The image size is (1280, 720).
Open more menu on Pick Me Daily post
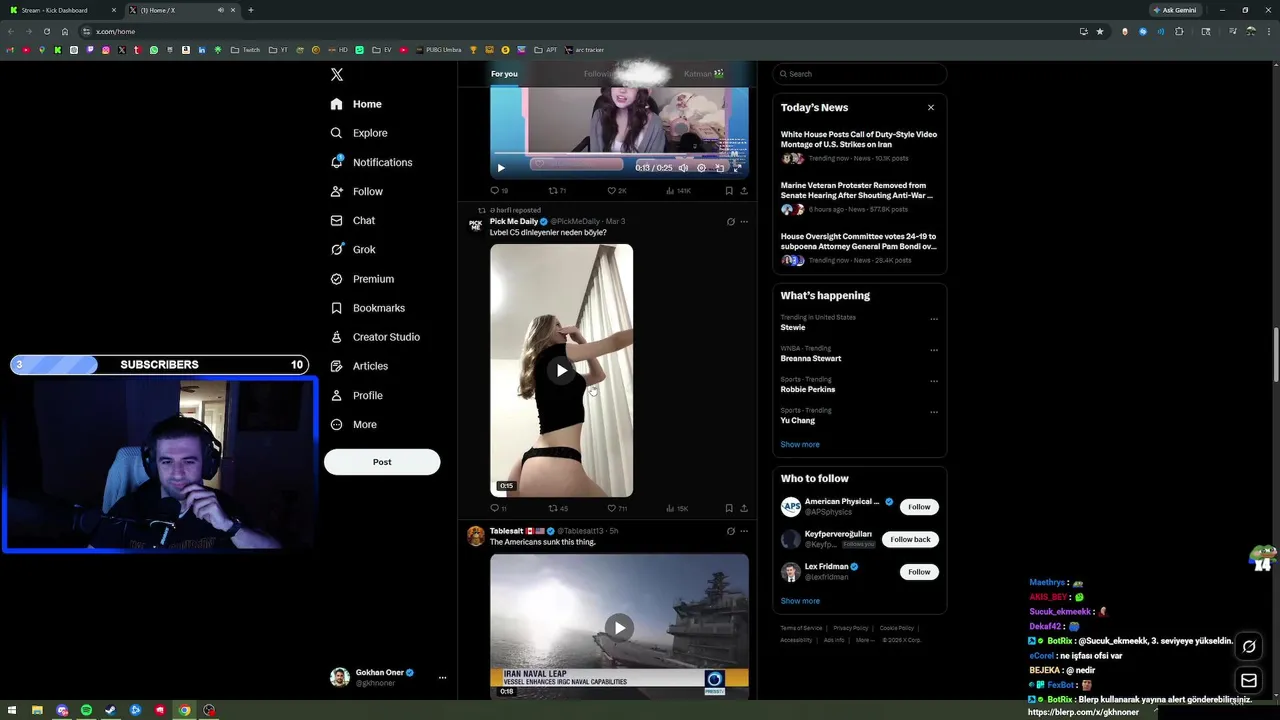click(x=744, y=222)
